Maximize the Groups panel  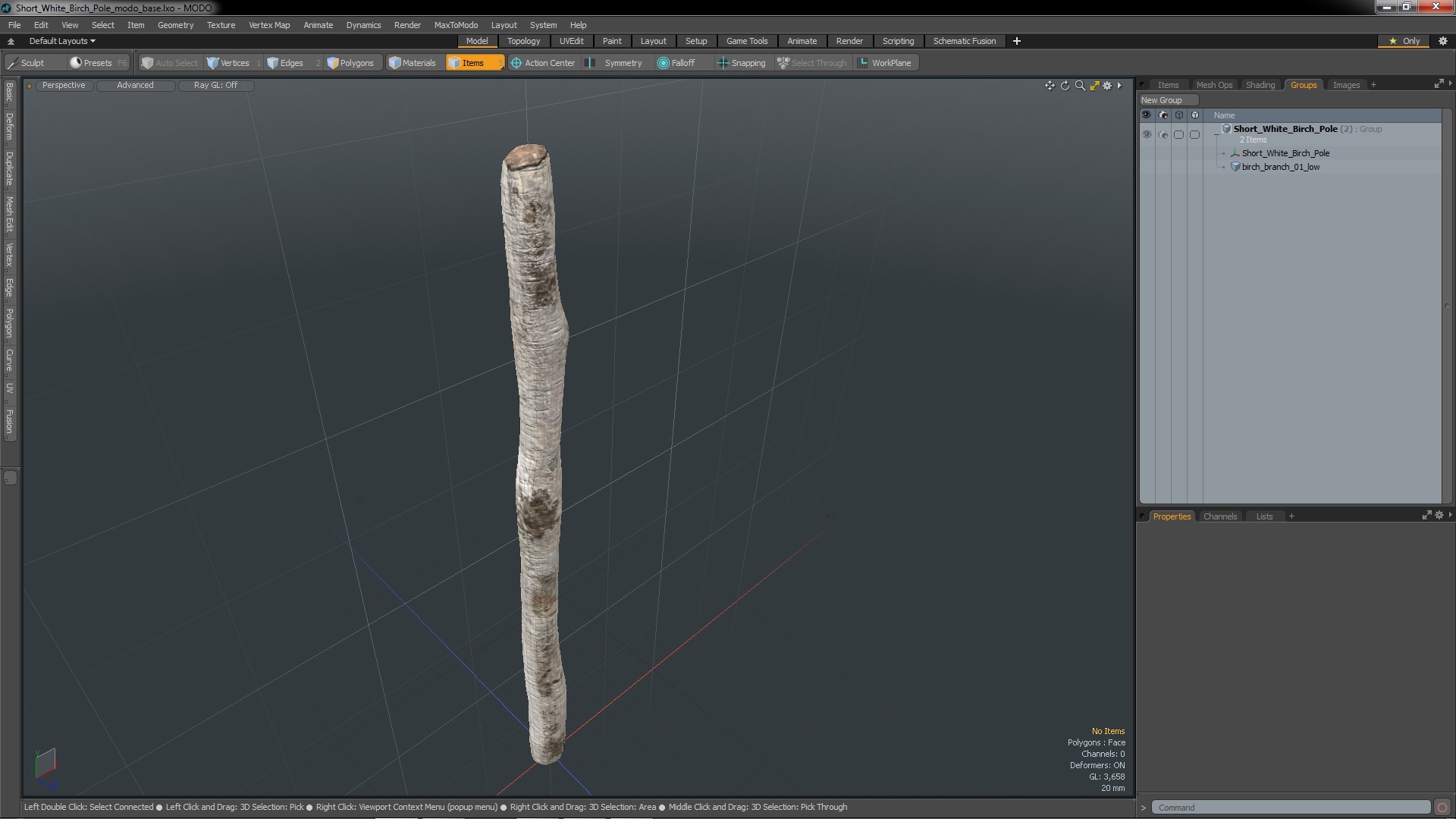click(1439, 84)
